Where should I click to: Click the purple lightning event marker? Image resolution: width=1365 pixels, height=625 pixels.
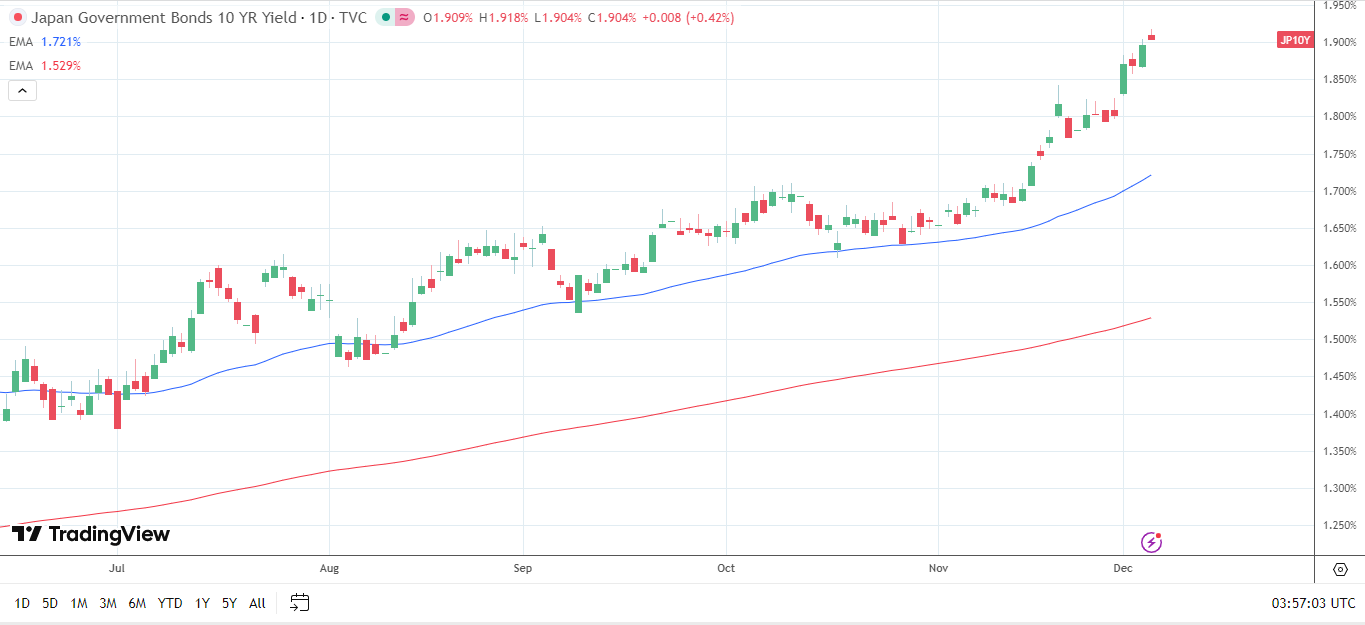click(x=1152, y=542)
